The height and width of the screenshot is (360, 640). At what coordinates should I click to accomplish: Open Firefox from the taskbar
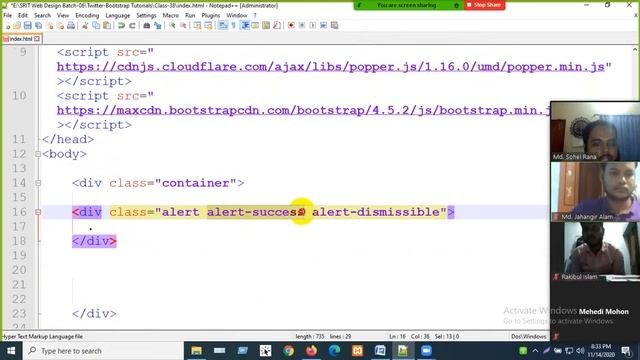coord(311,351)
